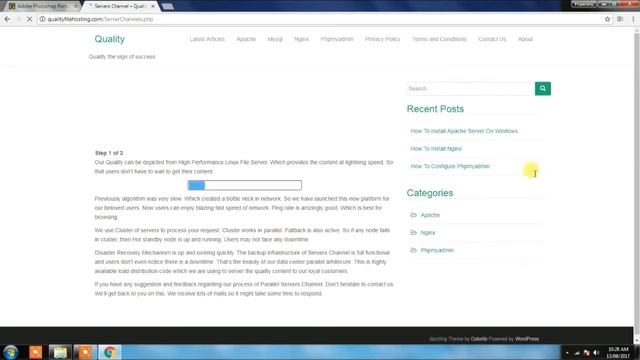Click the volume speaker tray icon
The height and width of the screenshot is (360, 640).
pyautogui.click(x=596, y=352)
